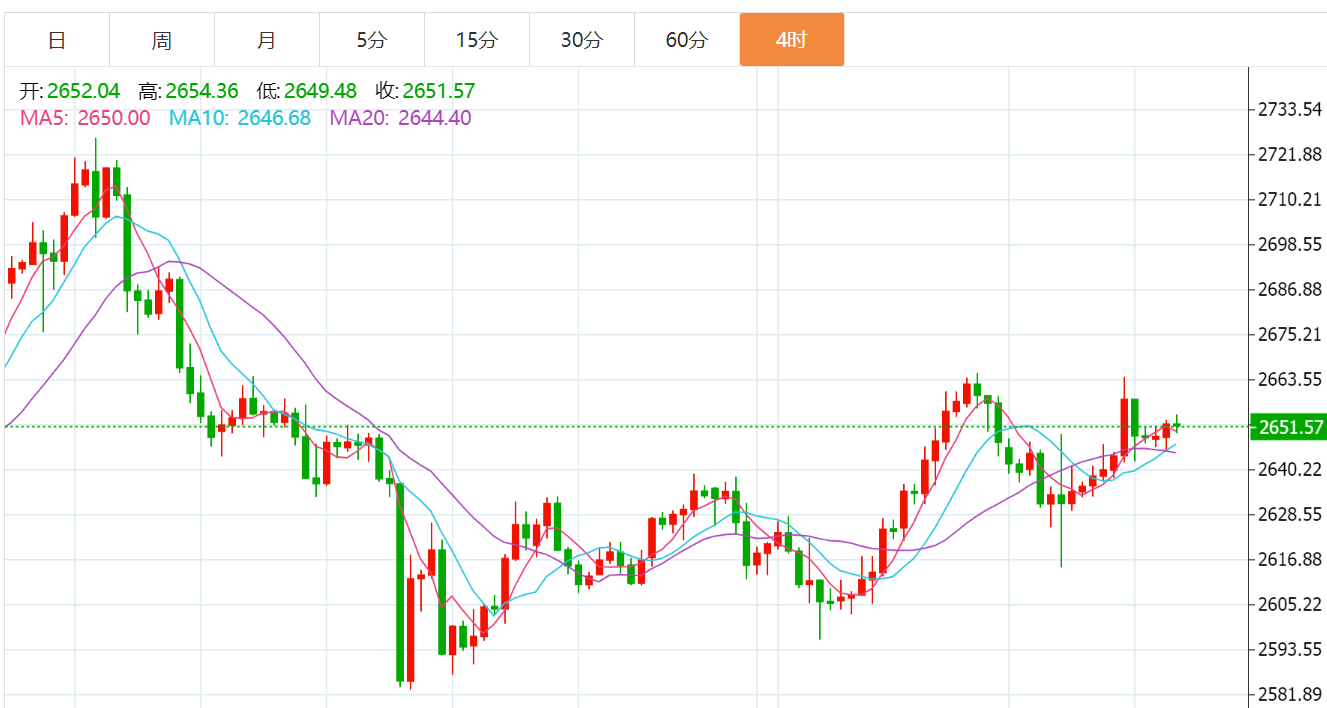Click the 2663.55 price axis label
Viewport: 1327px width, 708px height.
pyautogui.click(x=1291, y=379)
